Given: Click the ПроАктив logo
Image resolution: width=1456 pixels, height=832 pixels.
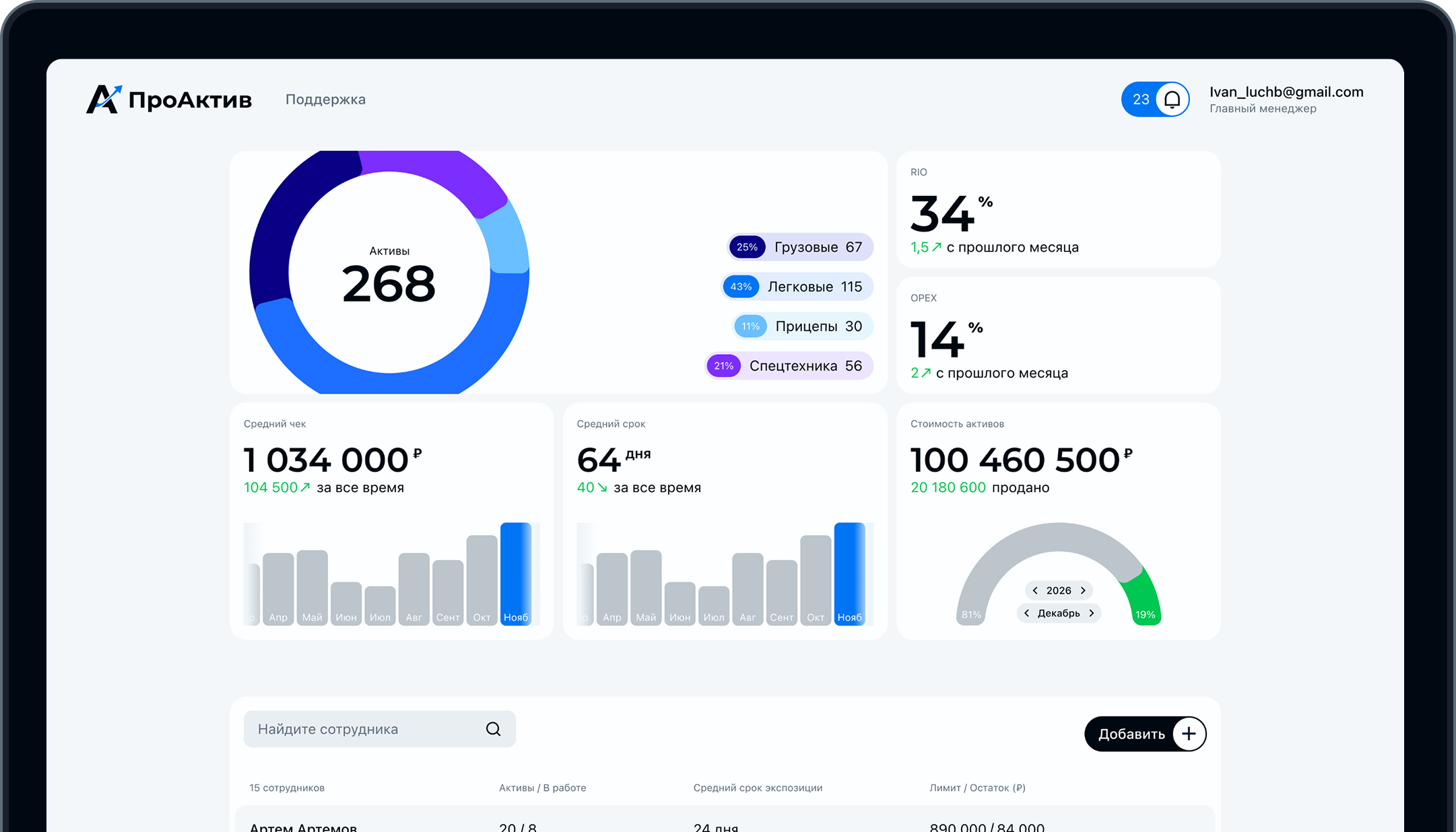Looking at the screenshot, I should coord(169,100).
